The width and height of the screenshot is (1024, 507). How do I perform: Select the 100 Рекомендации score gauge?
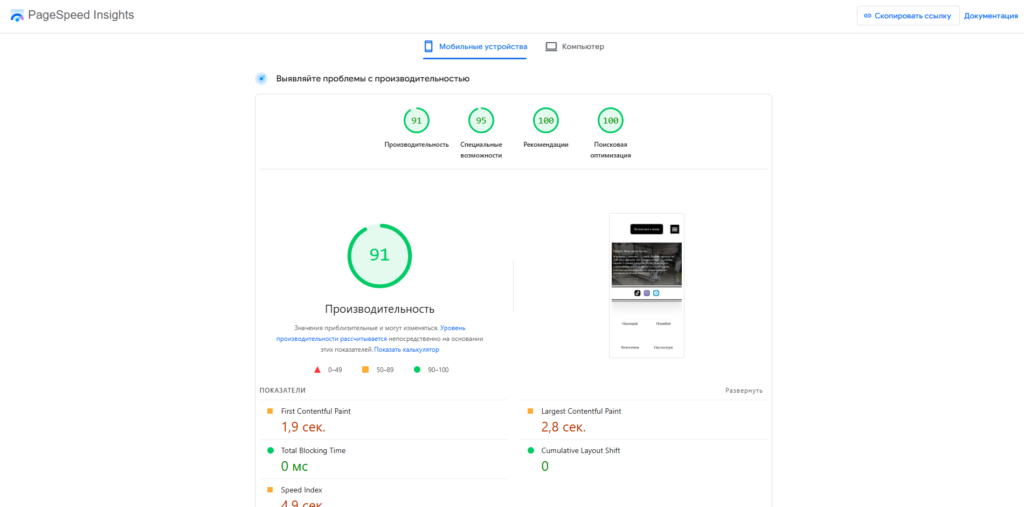tap(546, 120)
